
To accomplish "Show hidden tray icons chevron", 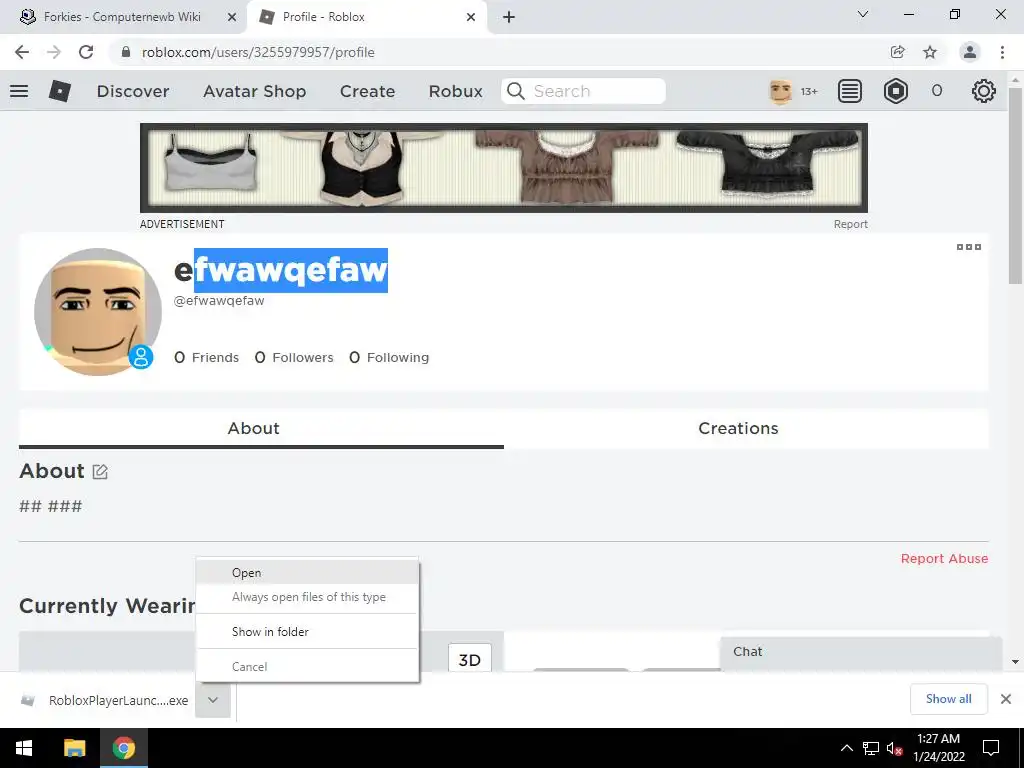I will coord(846,748).
